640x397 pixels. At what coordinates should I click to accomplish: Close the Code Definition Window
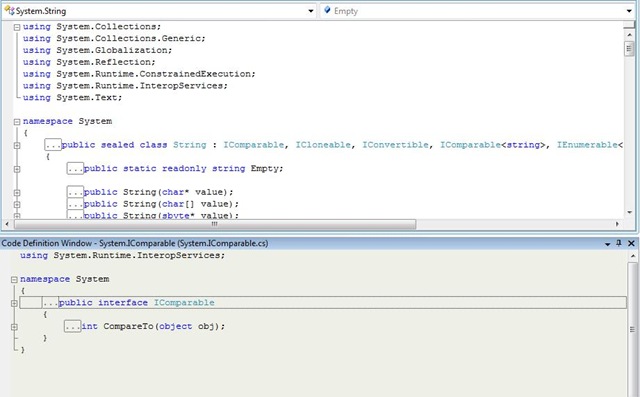(x=631, y=243)
